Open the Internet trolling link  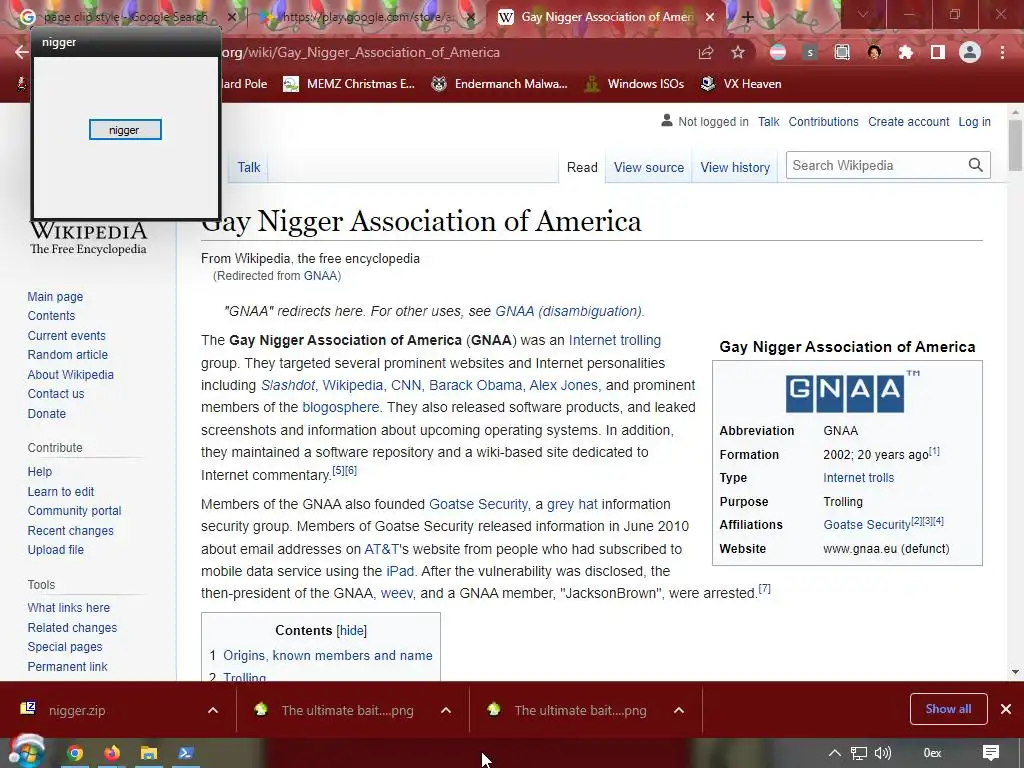pyautogui.click(x=615, y=340)
